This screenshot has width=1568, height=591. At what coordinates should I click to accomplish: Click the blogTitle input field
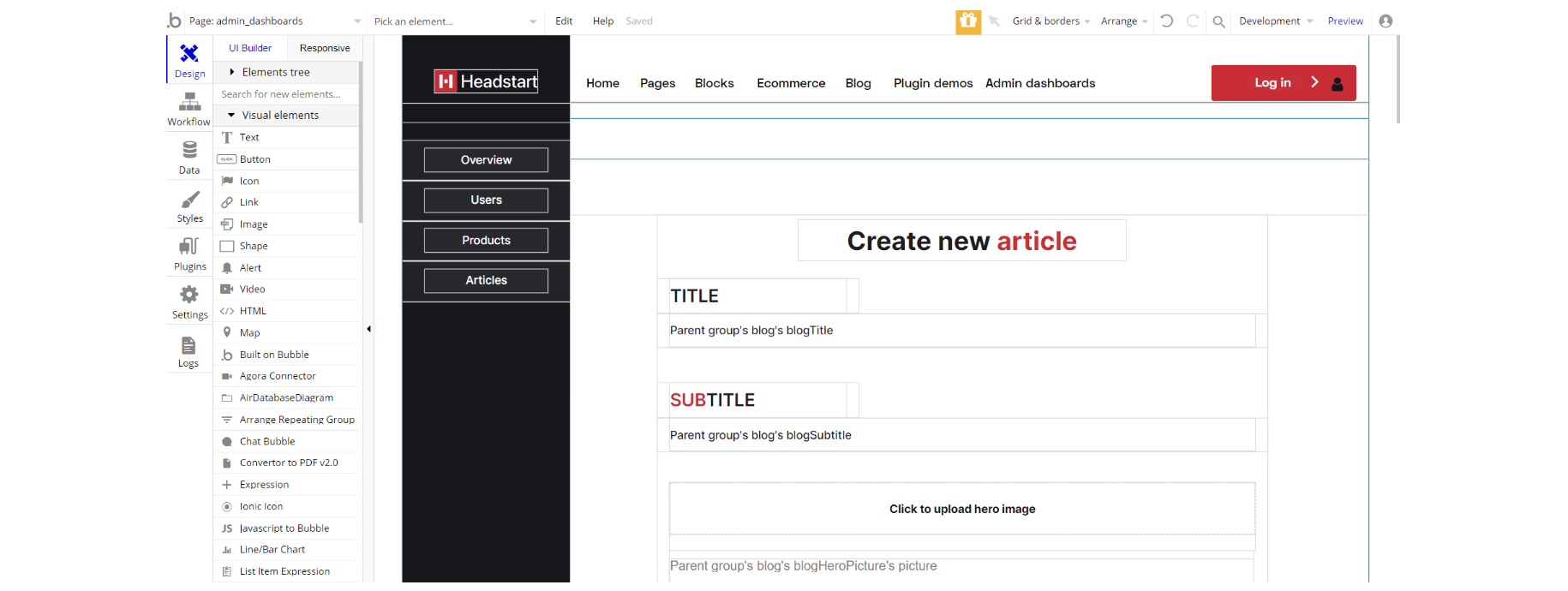pyautogui.click(x=962, y=331)
